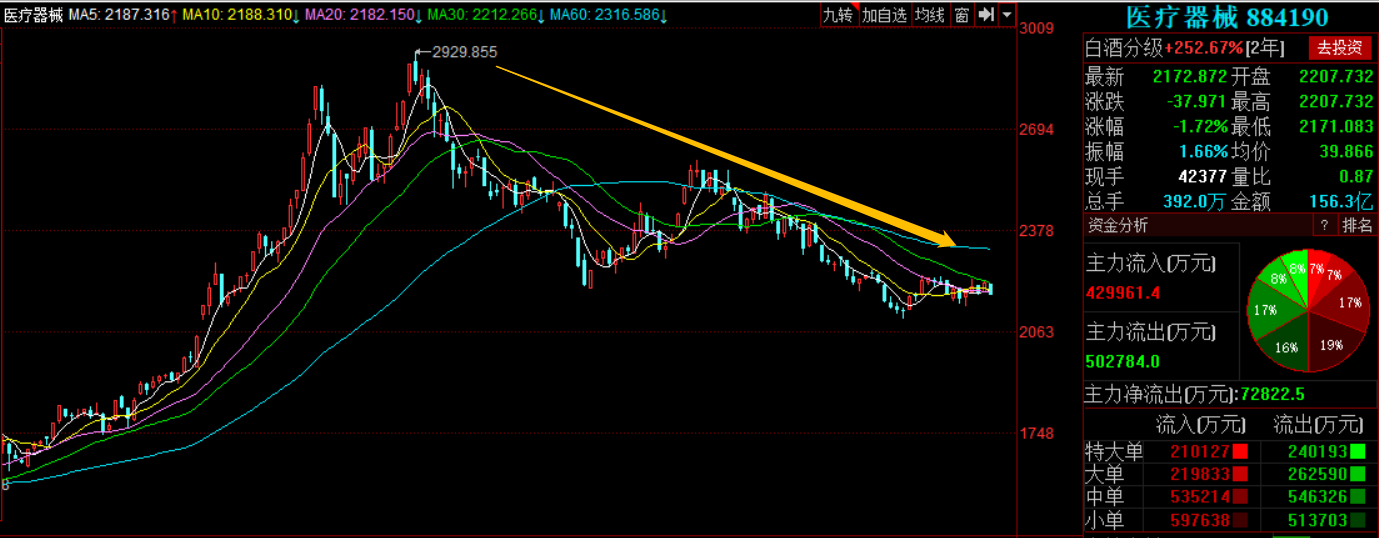Click the jump-to-end arrow icon
Screen dimensions: 1379x538
coord(985,14)
